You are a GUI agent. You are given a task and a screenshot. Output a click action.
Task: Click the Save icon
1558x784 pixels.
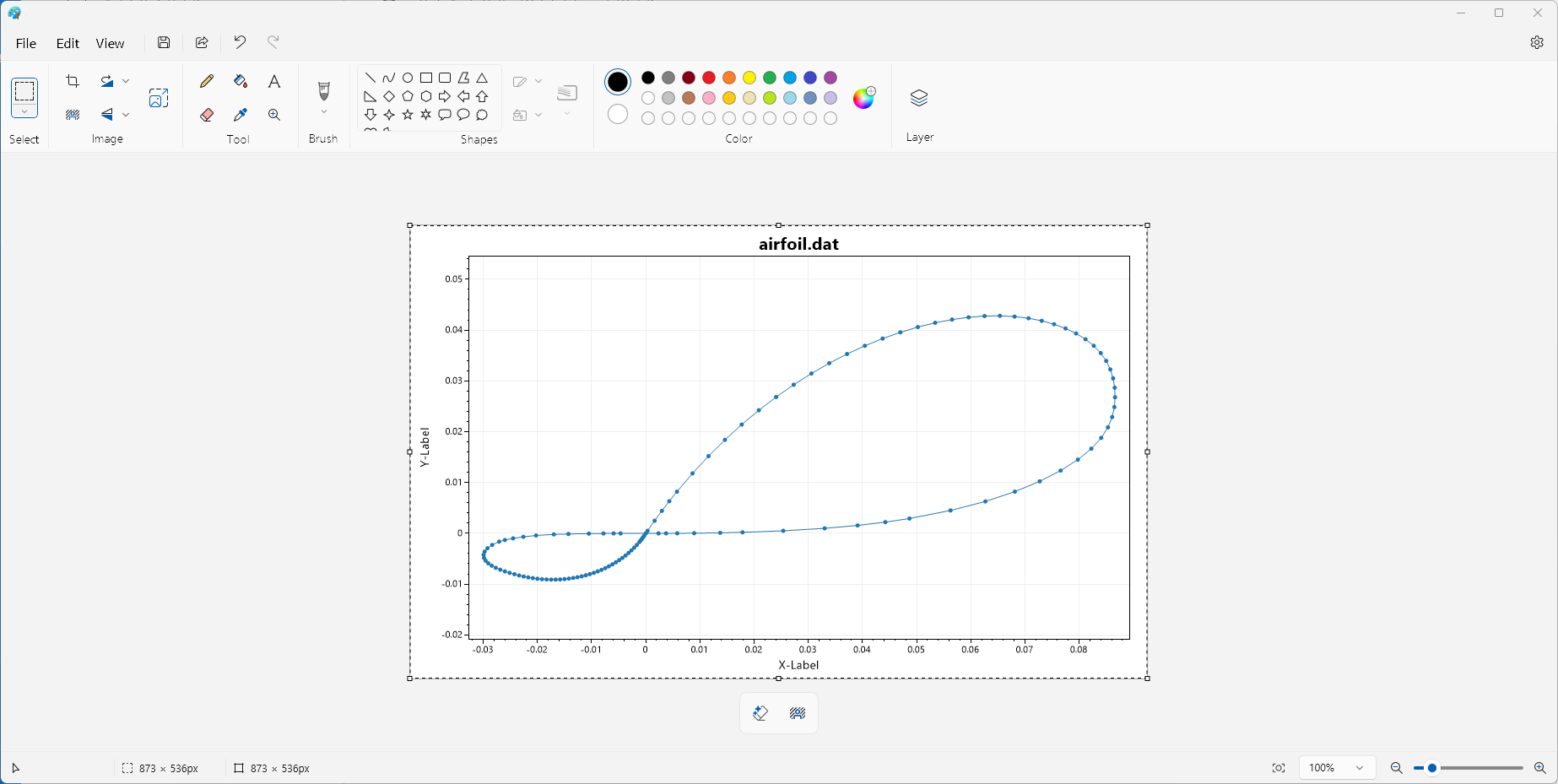point(164,42)
